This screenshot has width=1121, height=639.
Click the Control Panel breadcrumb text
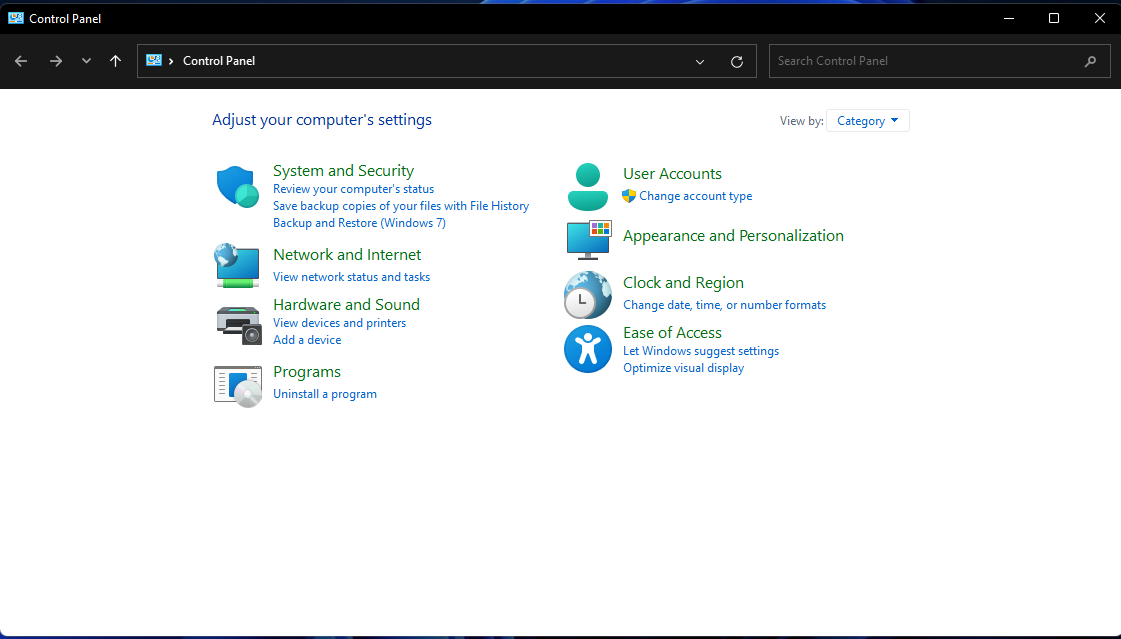click(x=219, y=61)
